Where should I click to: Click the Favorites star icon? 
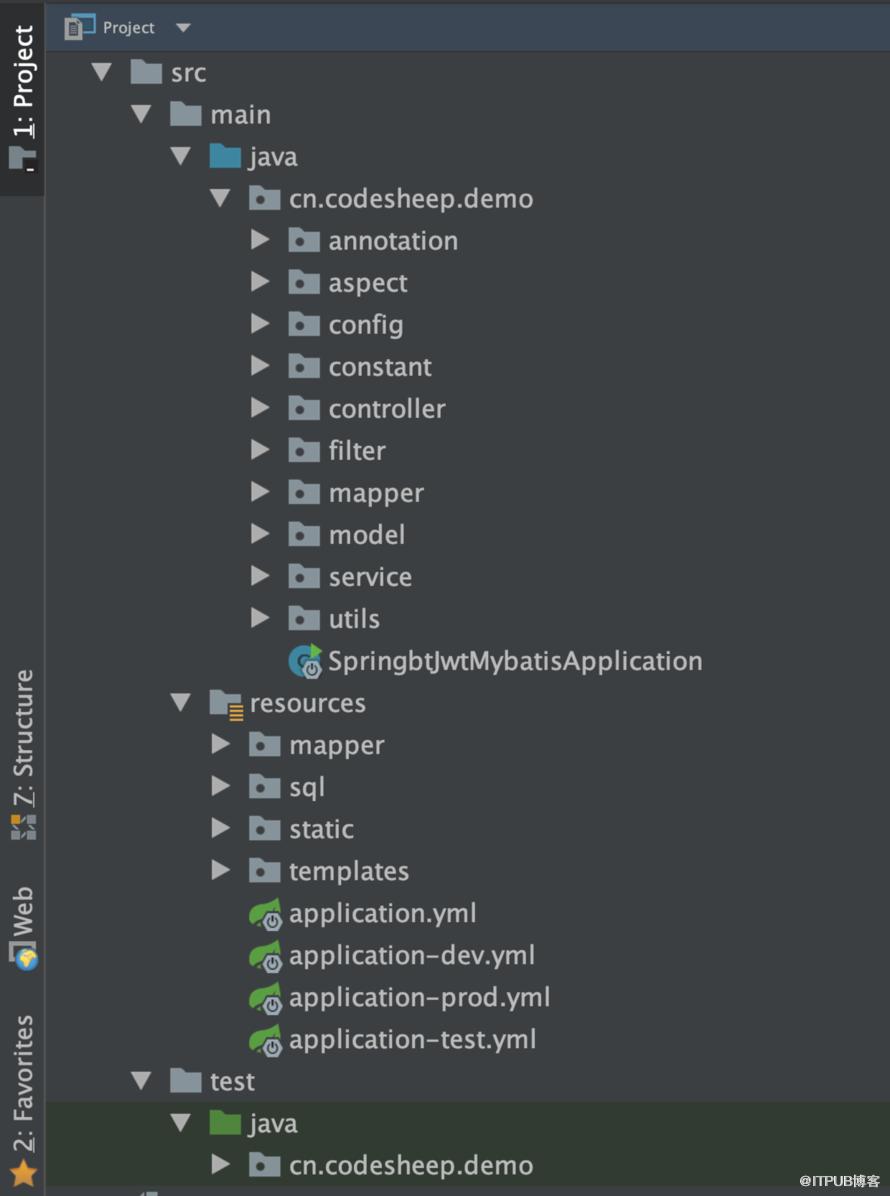pos(23,1173)
